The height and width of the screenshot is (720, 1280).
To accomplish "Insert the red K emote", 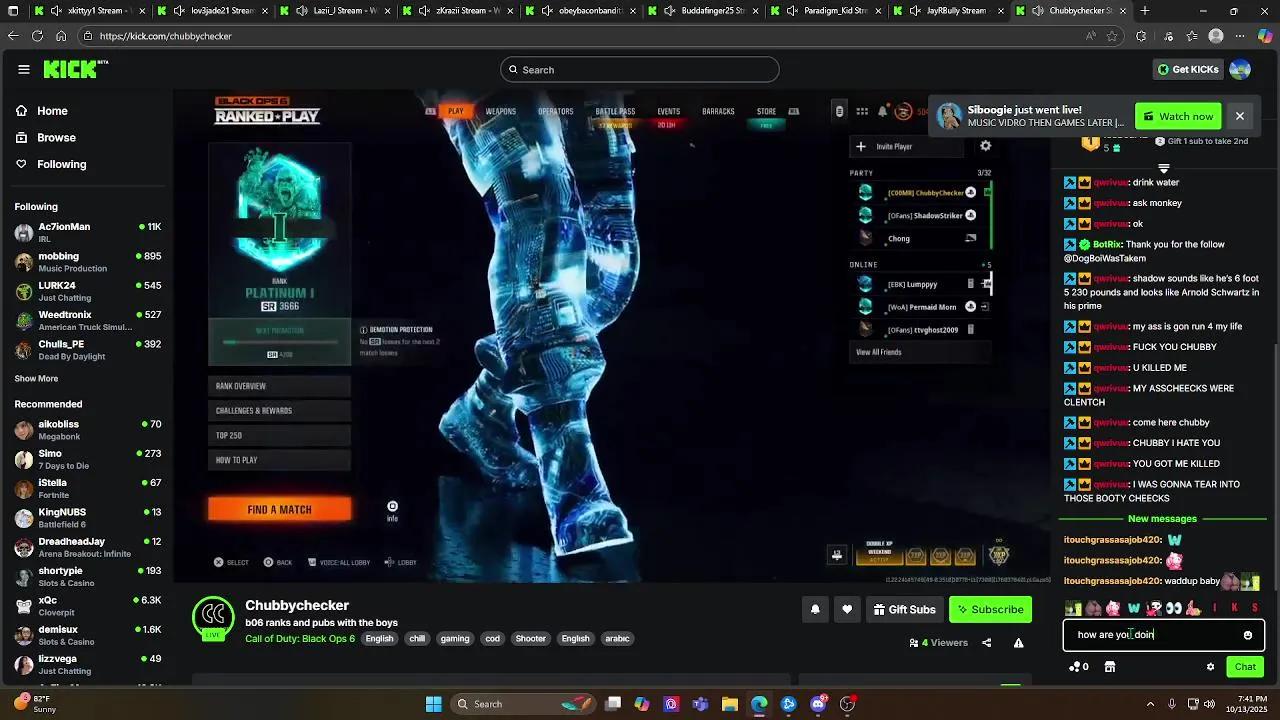I will click(1234, 608).
